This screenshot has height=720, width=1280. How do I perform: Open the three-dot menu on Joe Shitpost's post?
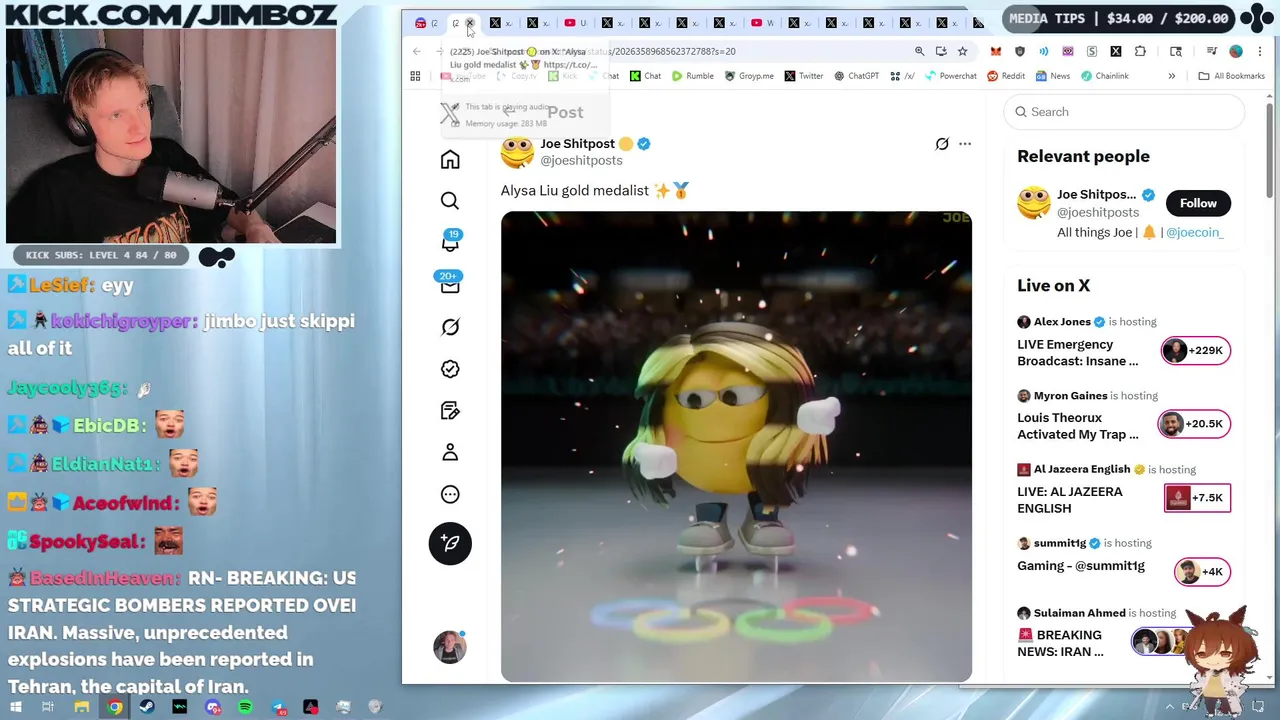pos(965,144)
